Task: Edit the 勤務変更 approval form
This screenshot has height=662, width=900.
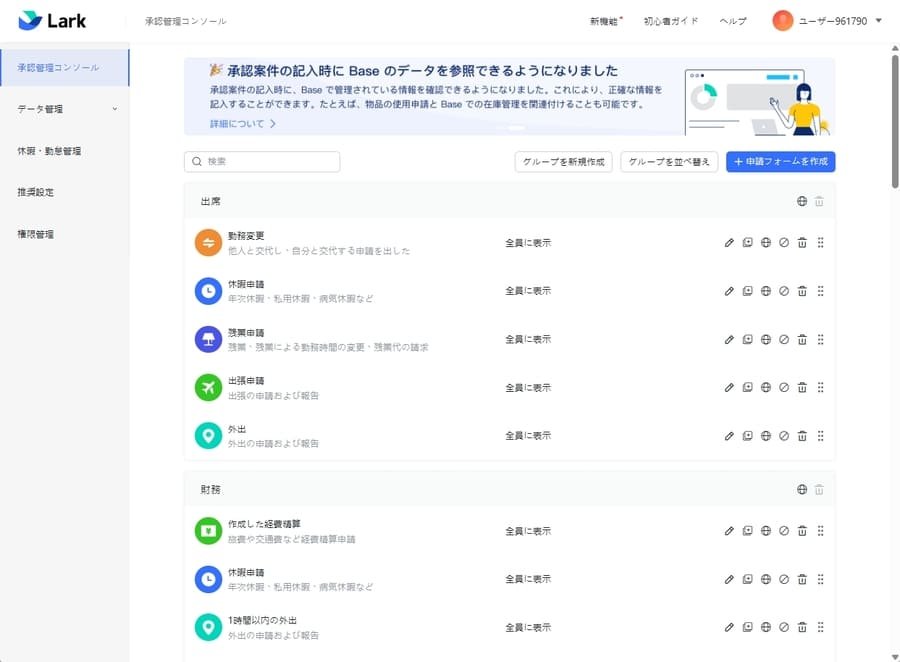Action: (729, 241)
